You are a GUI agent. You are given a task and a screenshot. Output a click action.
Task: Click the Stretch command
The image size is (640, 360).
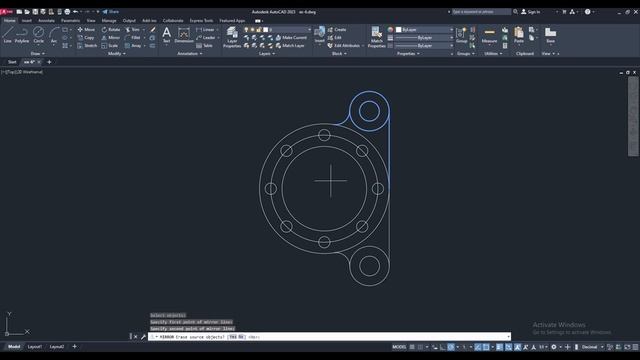[87, 46]
